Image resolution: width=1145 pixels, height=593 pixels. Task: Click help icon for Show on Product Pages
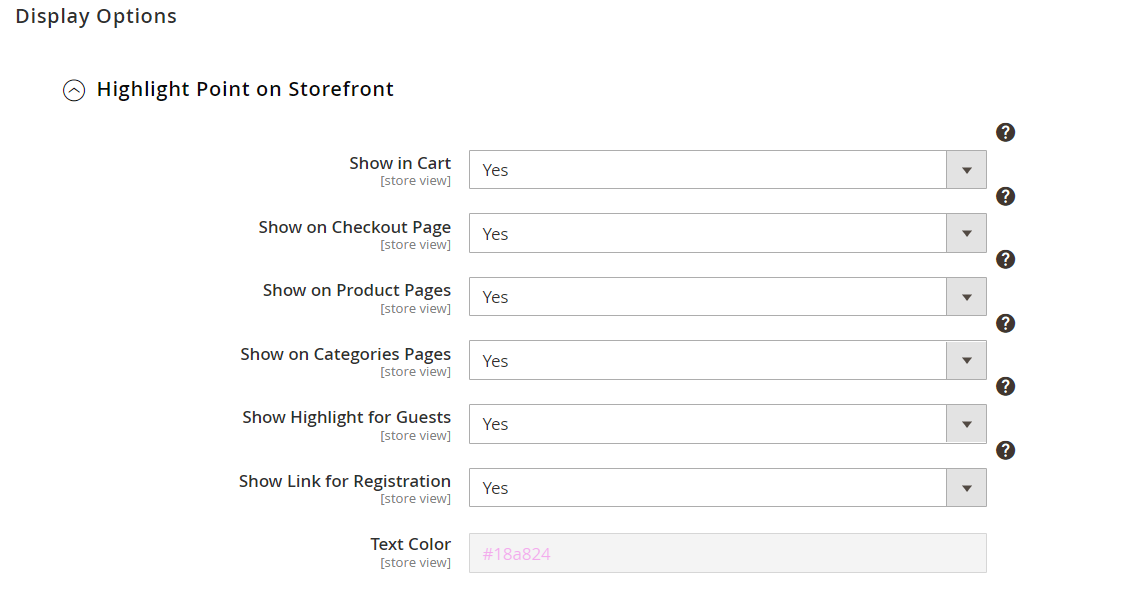pos(1006,259)
